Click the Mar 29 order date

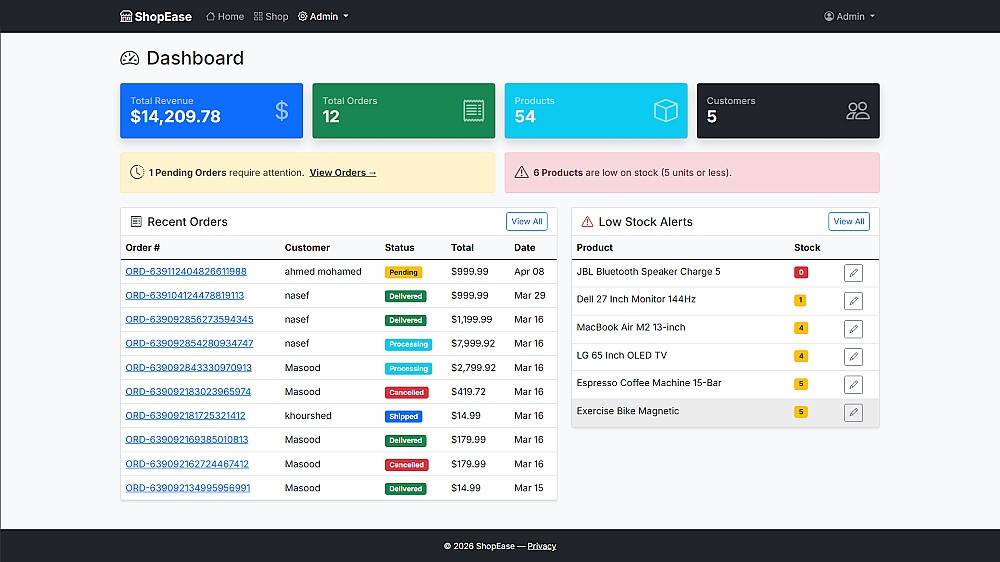pyautogui.click(x=530, y=296)
